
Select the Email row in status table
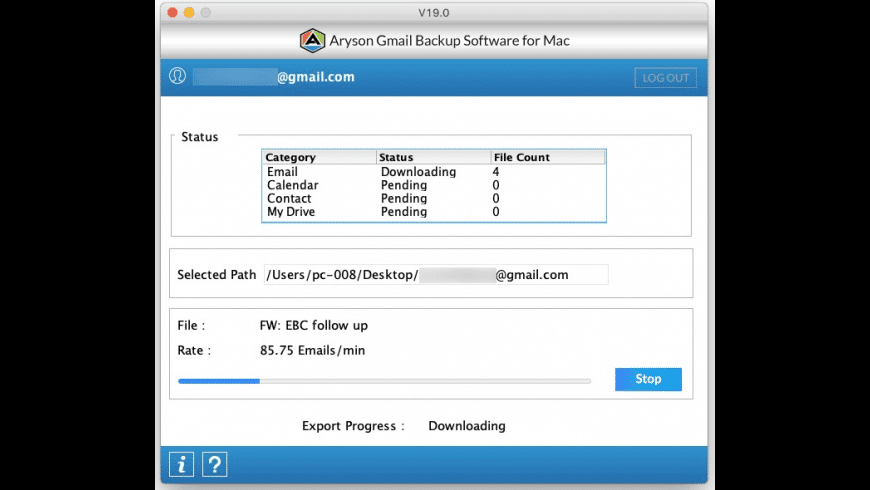[x=434, y=172]
